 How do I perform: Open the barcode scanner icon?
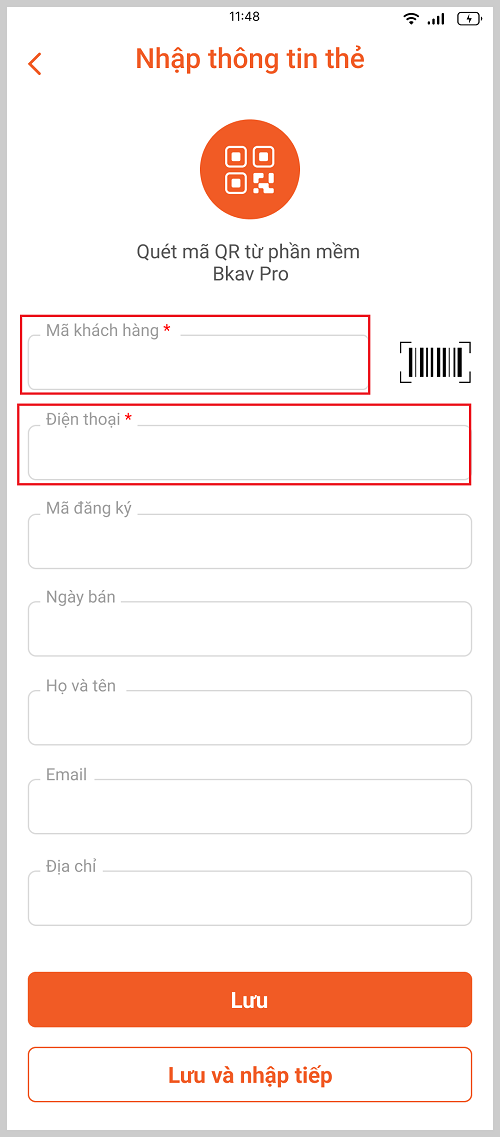[x=435, y=363]
